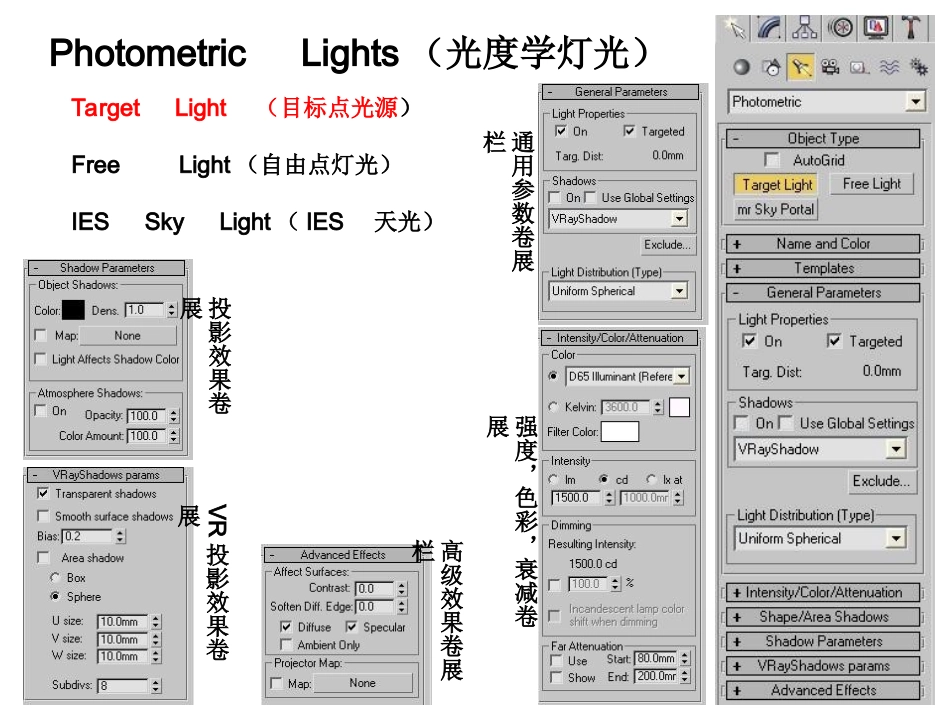Select the Geometry sphere category icon

coord(741,68)
